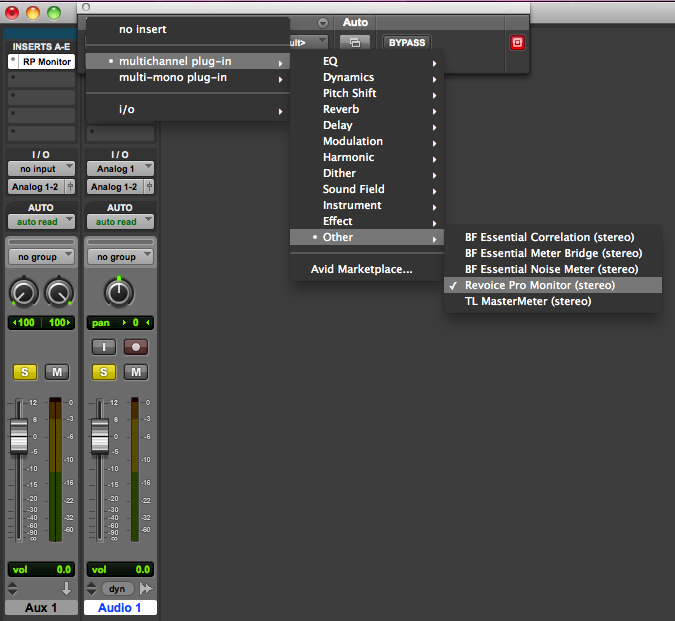Choose 'no insert' from the insert menu

coord(142,29)
